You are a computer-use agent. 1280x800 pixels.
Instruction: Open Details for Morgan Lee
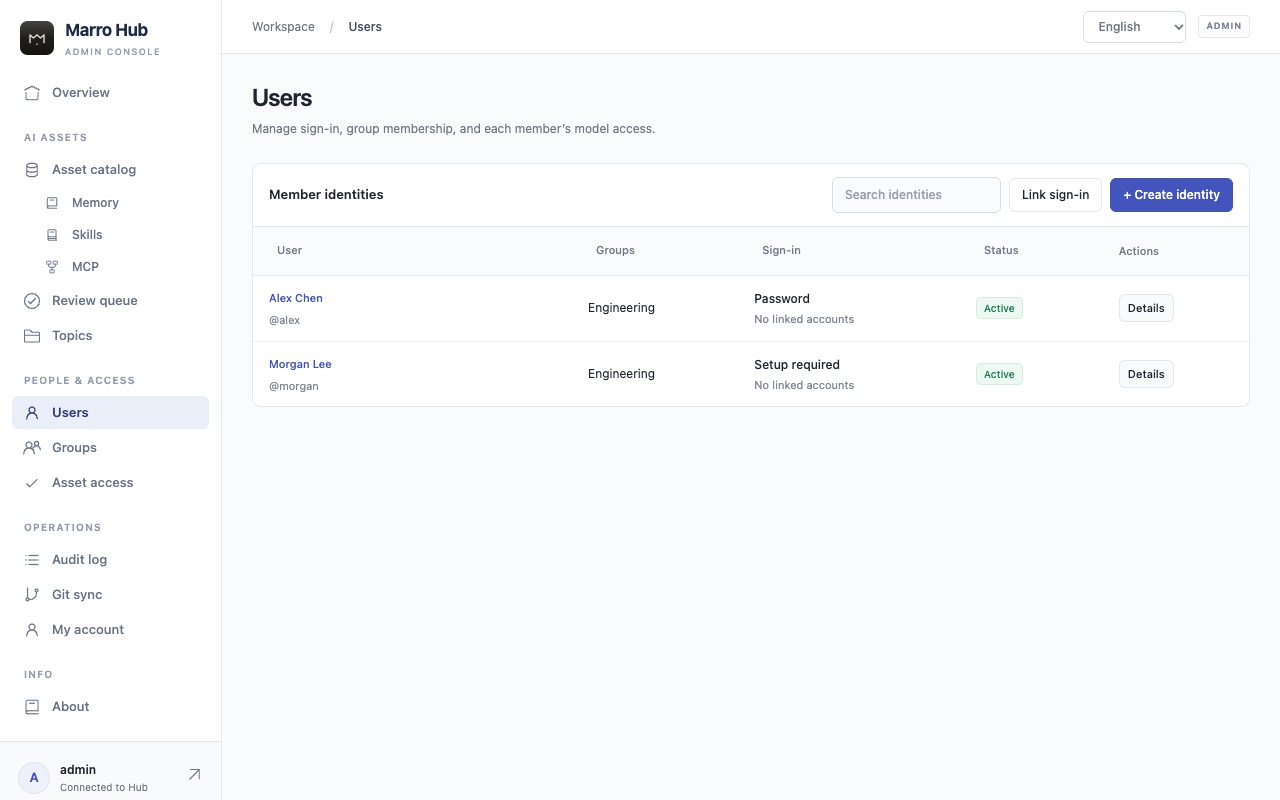(x=1146, y=374)
